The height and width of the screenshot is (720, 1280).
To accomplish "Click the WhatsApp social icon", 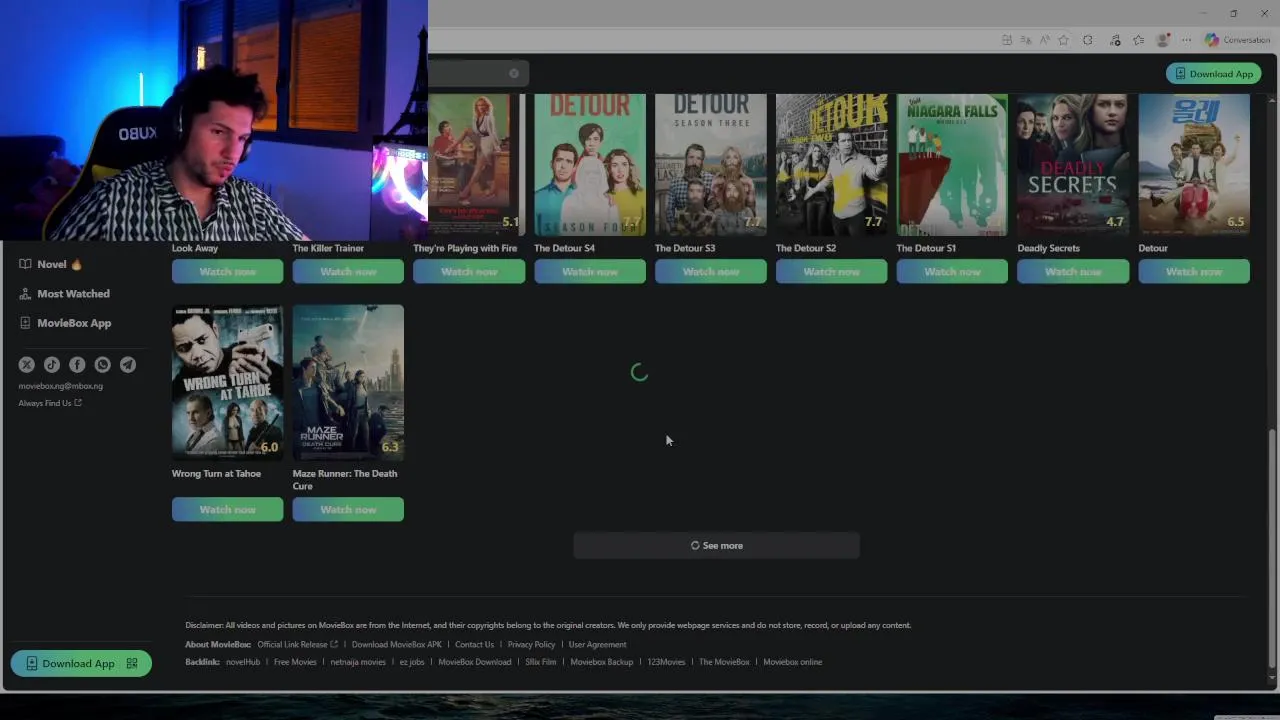I will pyautogui.click(x=102, y=365).
